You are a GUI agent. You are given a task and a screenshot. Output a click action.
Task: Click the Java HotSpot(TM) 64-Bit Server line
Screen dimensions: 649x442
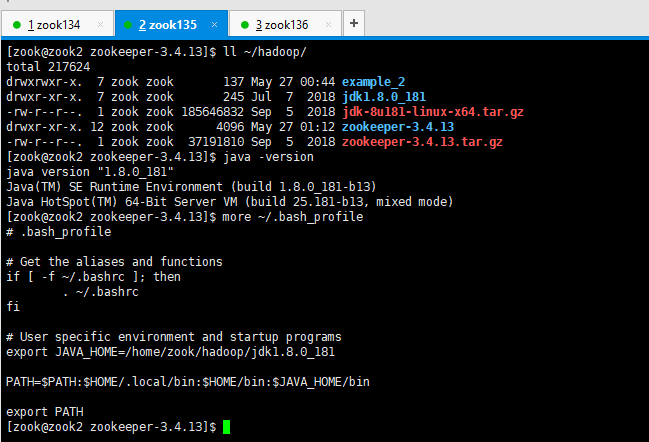[230, 202]
